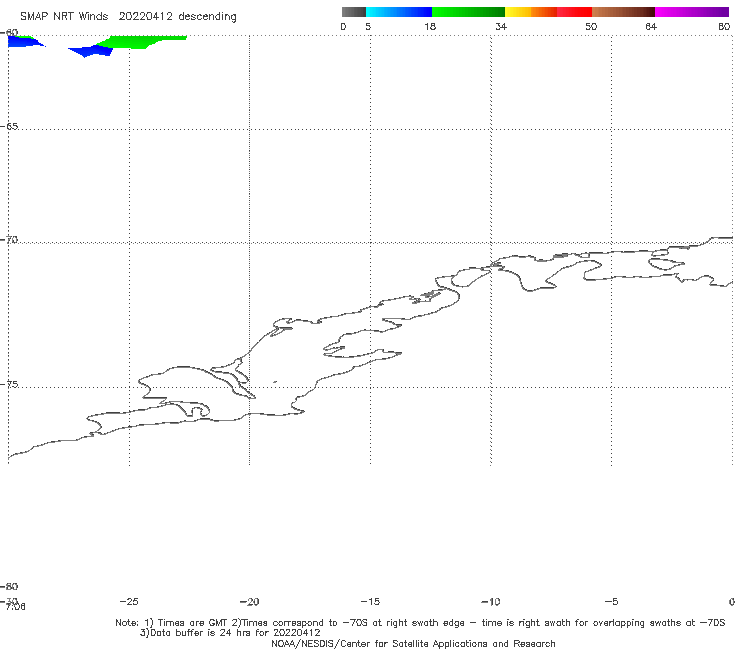Click the -5 longitude label

pos(611,601)
